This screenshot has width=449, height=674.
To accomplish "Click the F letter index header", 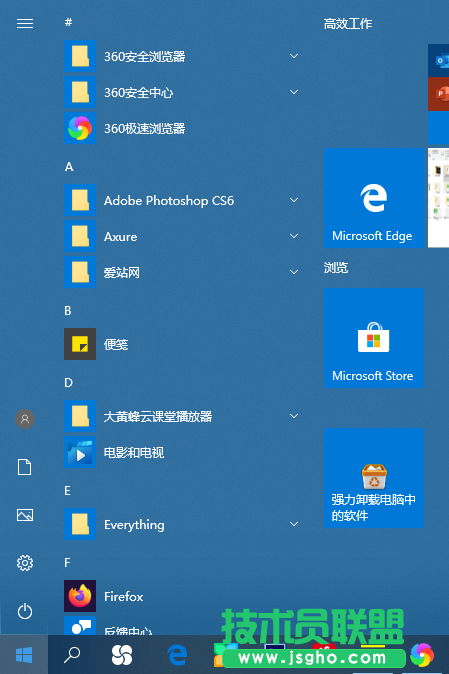I will click(x=67, y=563).
